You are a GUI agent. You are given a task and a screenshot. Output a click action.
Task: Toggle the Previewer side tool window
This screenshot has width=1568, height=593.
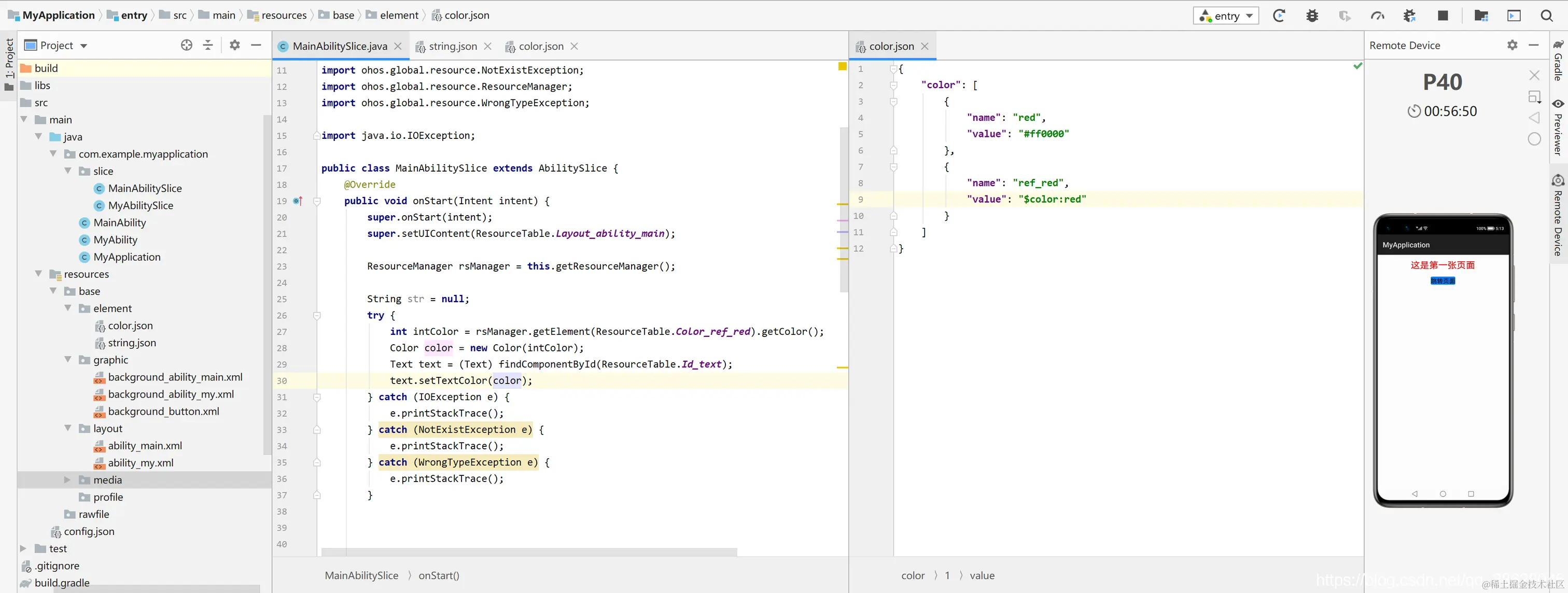coord(1558,128)
